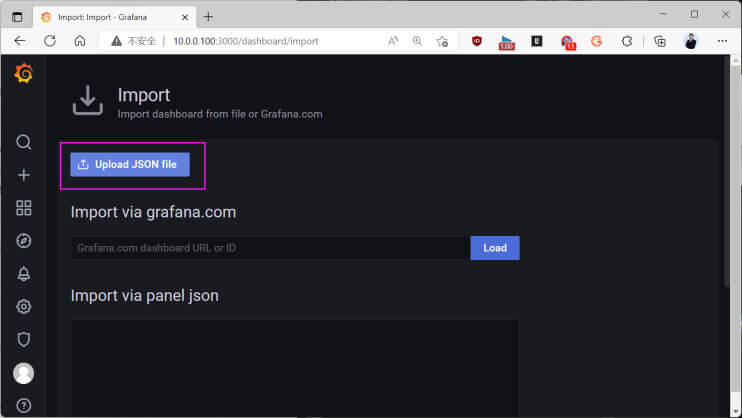Click the not secure warning icon
Viewport: 742px width, 418px height.
116,41
